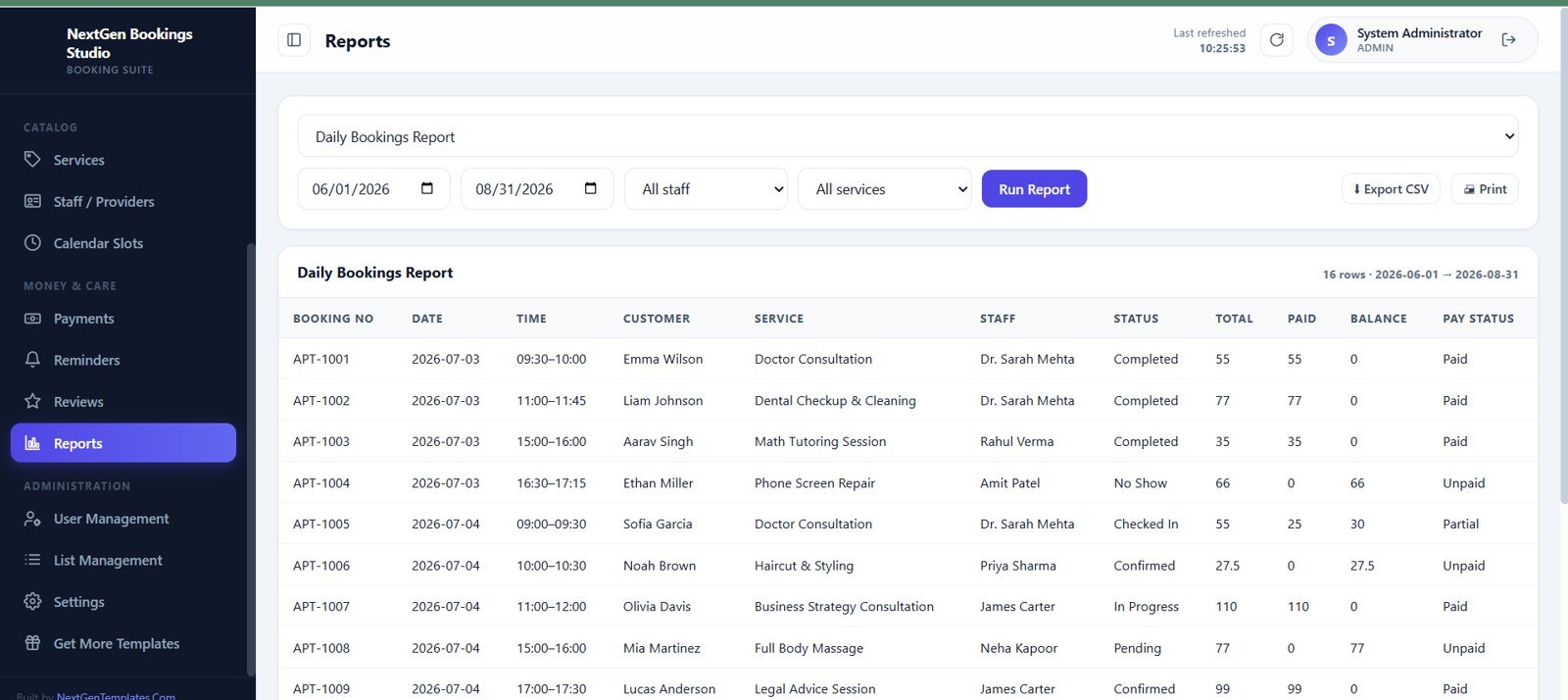Open the end date calendar picker icon
This screenshot has height=700, width=1568.
point(591,188)
